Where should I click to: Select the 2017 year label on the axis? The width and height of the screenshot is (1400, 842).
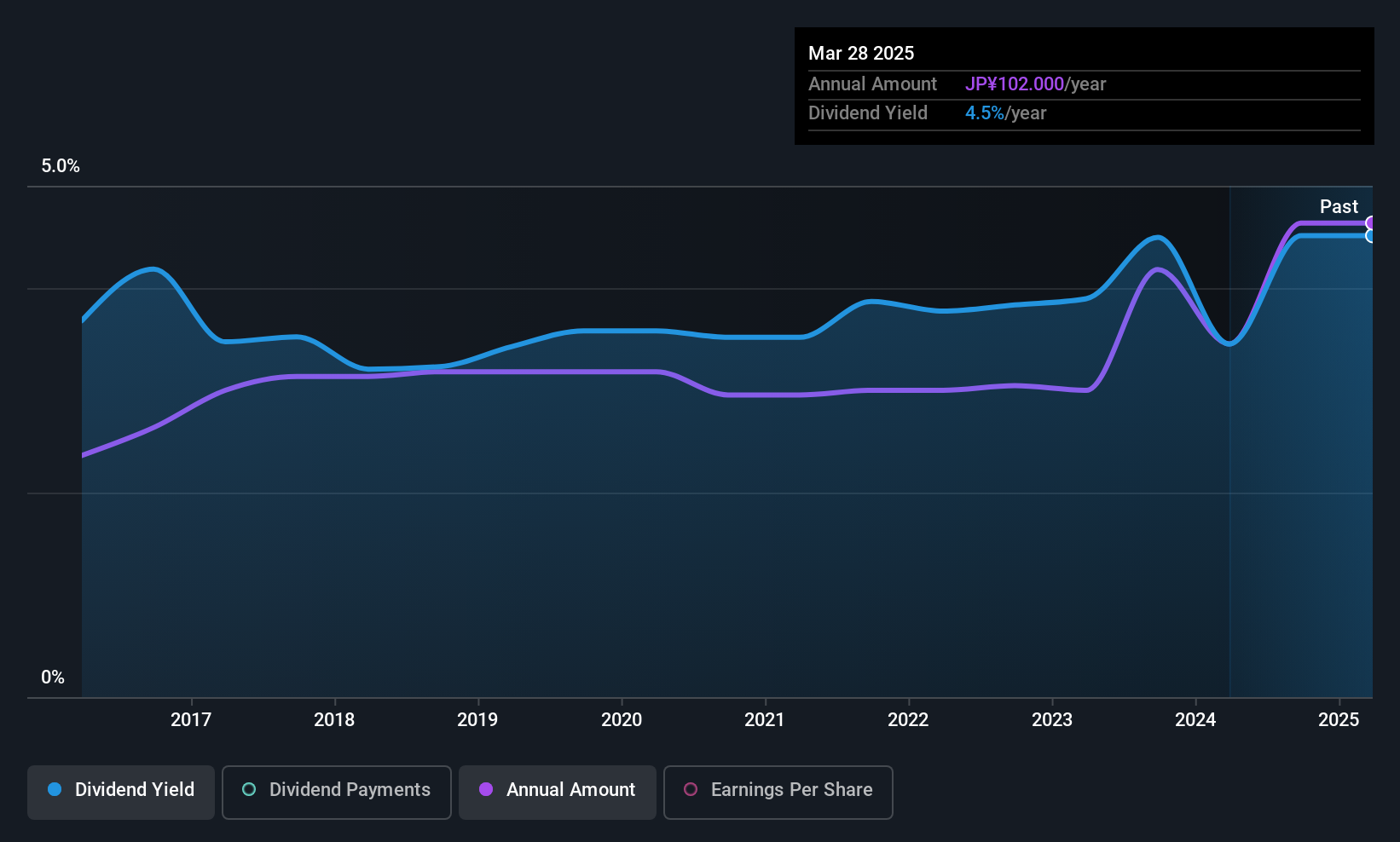[192, 719]
